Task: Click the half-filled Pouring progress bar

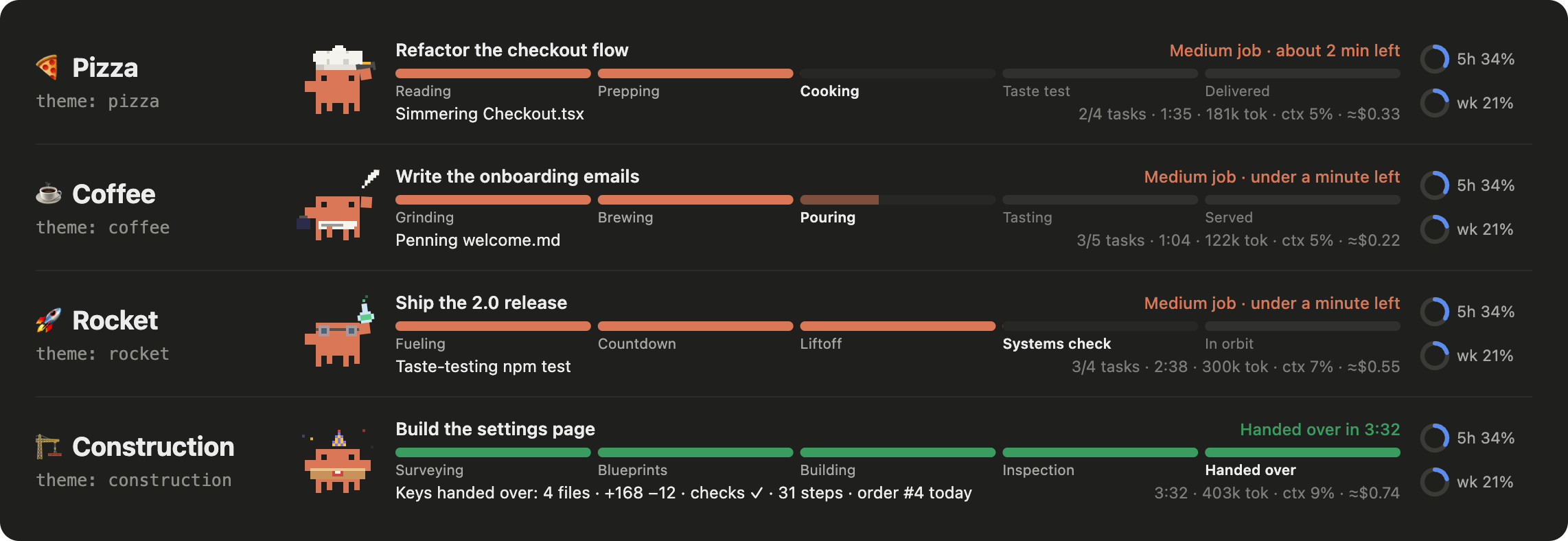Action: [898, 200]
